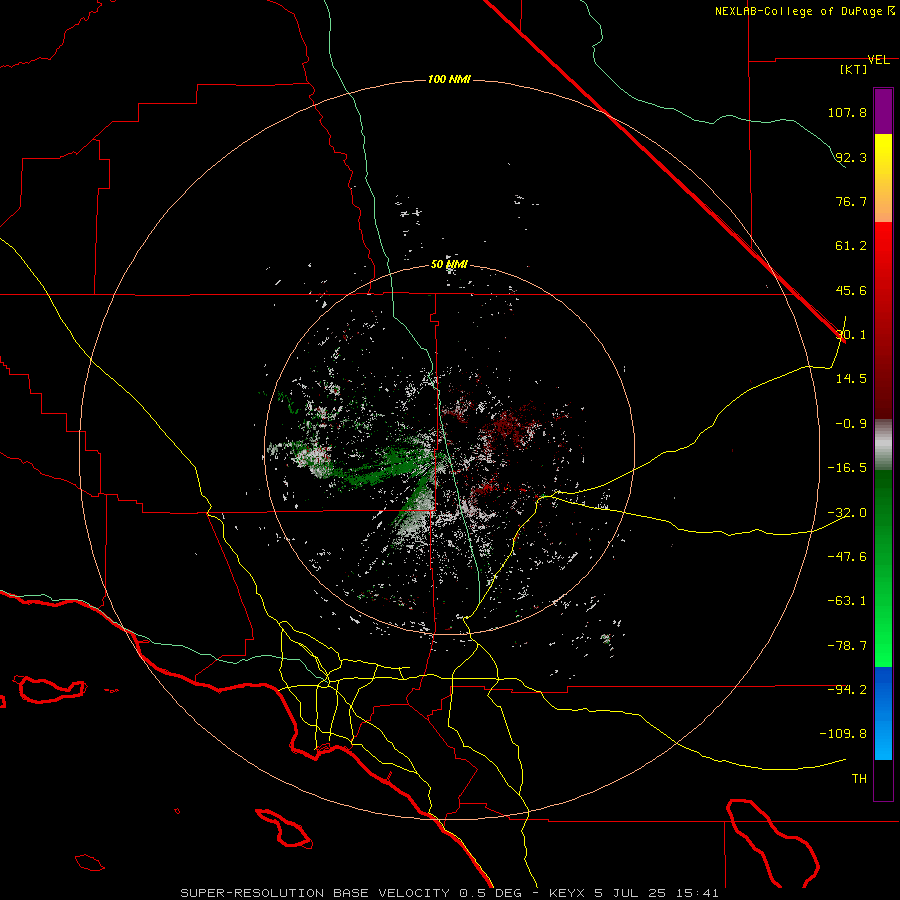Screen dimensions: 900x900
Task: Click the 45.6 velocity scale value
Action: (851, 290)
